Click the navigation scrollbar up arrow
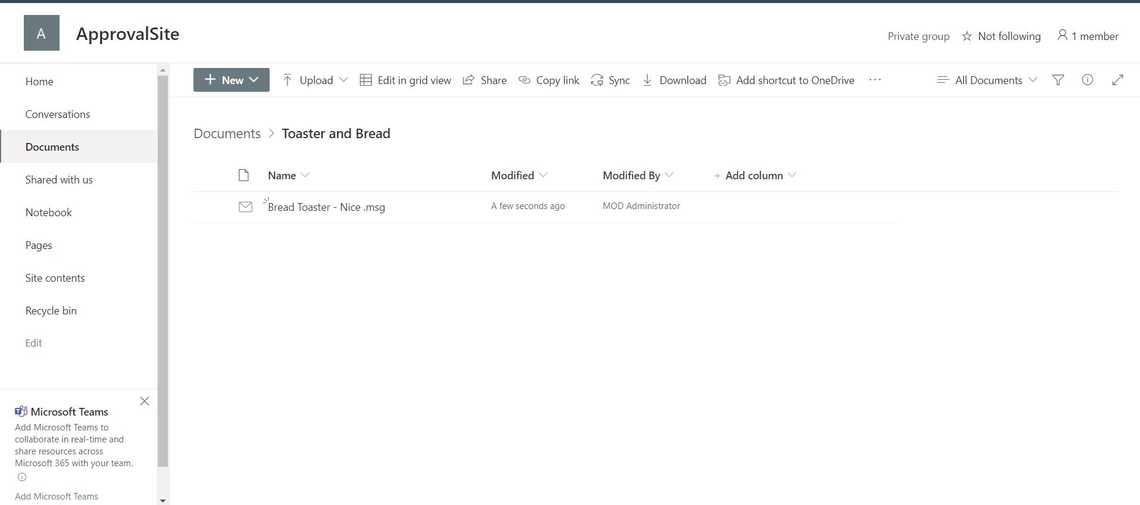Viewport: 1140px width, 505px height. 163,70
